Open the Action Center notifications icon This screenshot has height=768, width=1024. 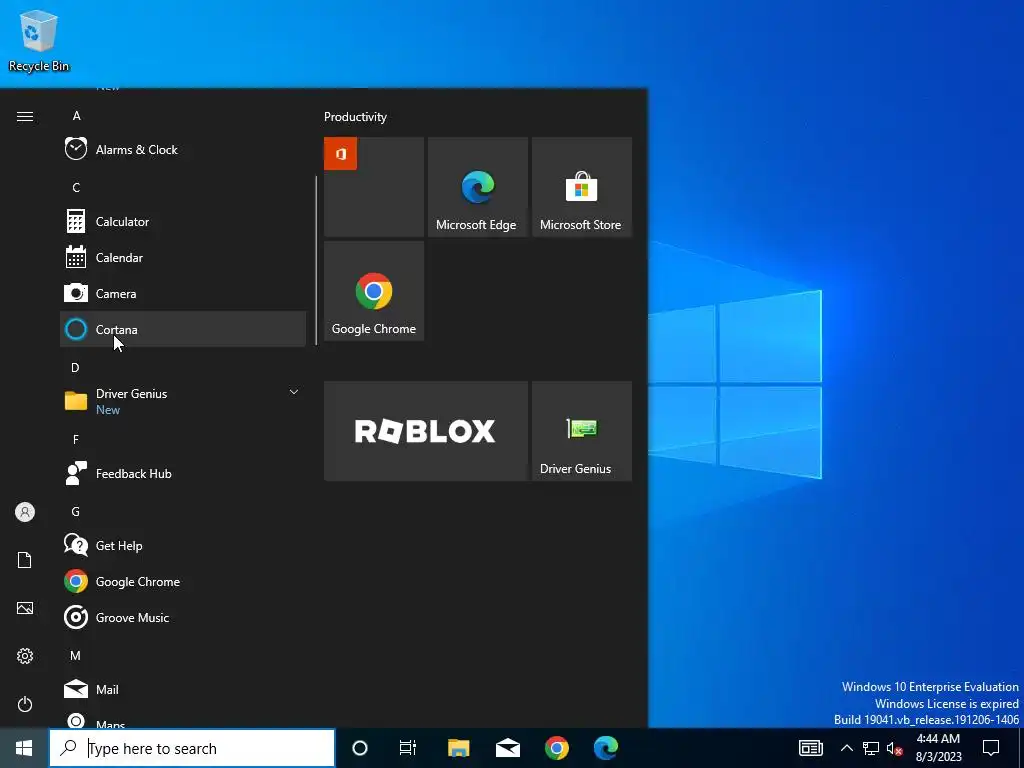click(x=991, y=748)
